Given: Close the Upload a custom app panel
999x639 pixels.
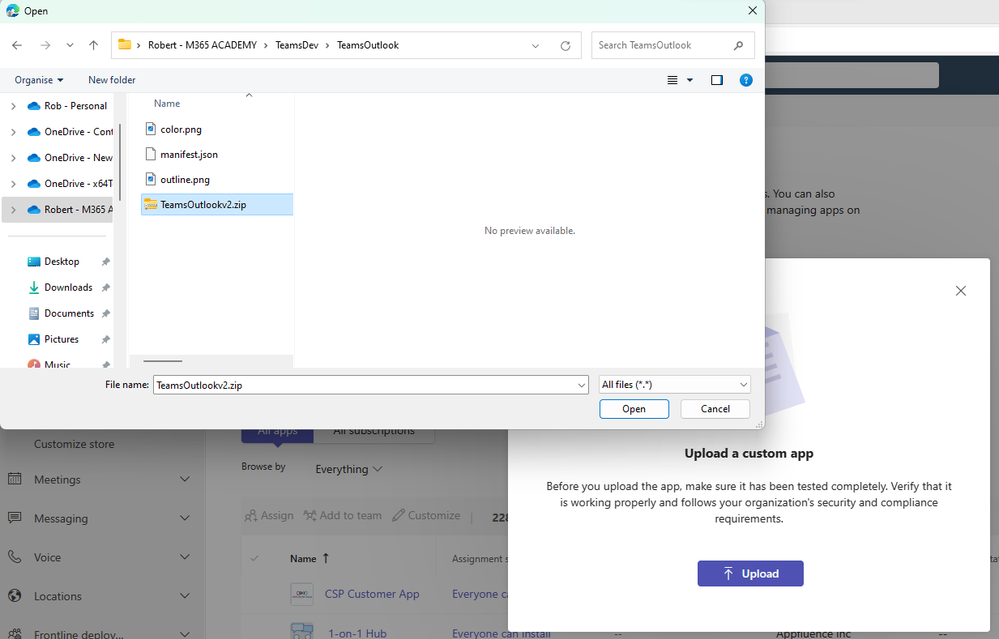Looking at the screenshot, I should (x=961, y=291).
